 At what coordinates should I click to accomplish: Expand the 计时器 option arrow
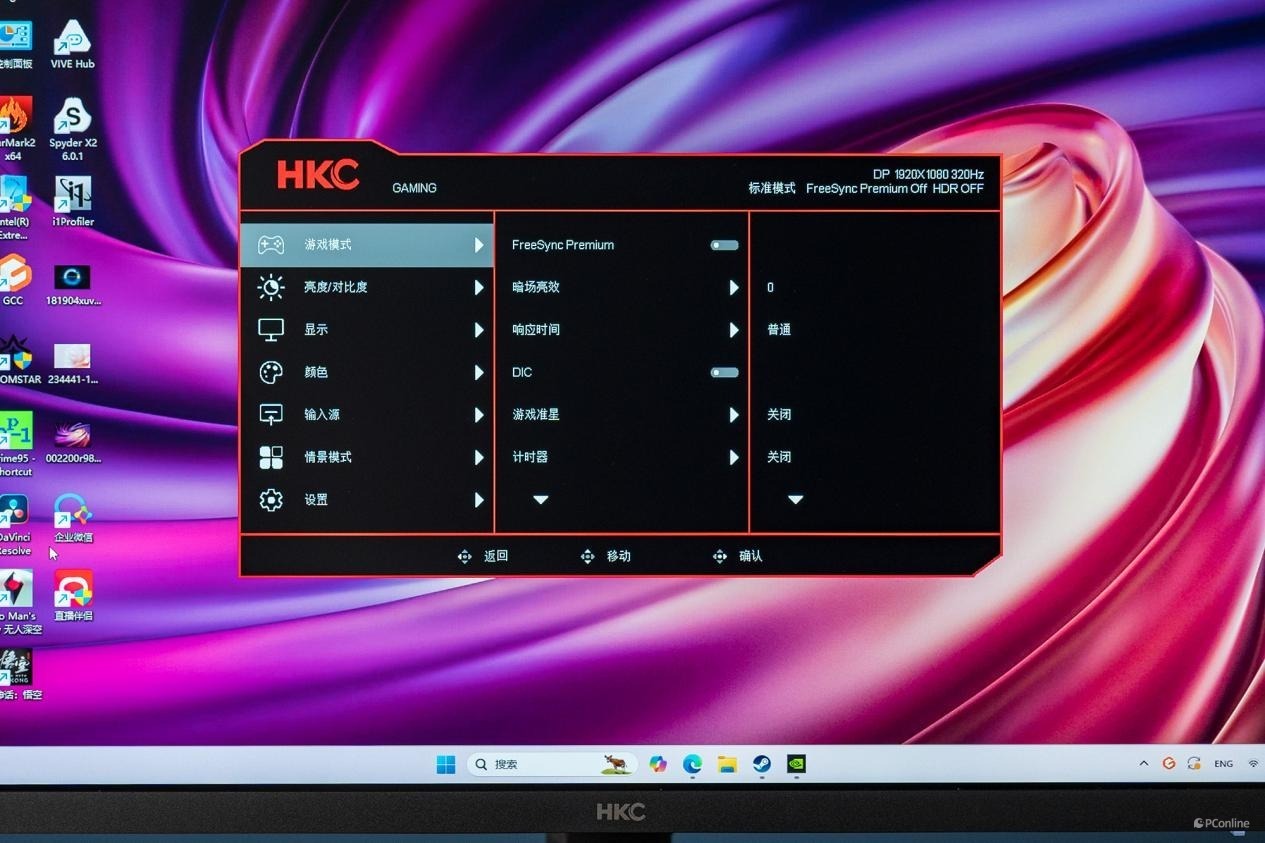734,457
